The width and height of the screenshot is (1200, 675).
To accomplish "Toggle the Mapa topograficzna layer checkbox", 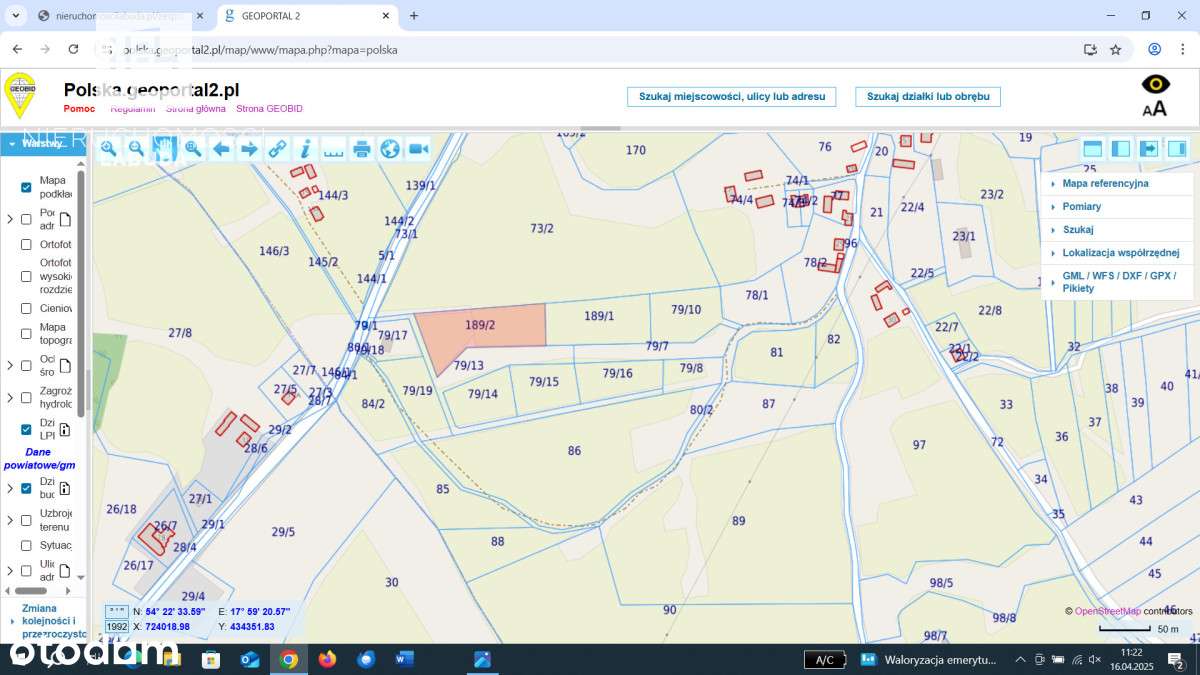I will (x=27, y=334).
